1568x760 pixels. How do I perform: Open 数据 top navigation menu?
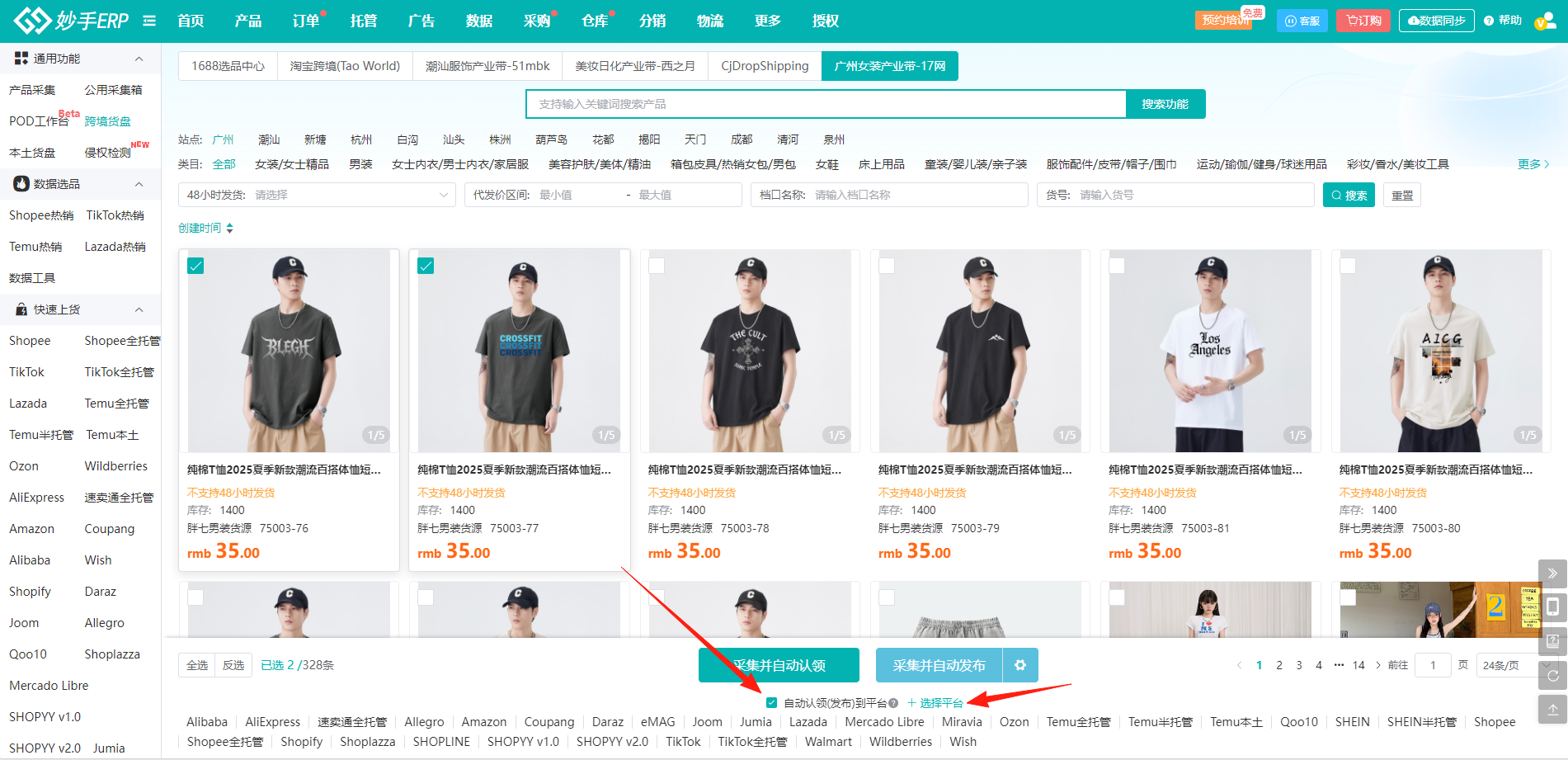[478, 21]
